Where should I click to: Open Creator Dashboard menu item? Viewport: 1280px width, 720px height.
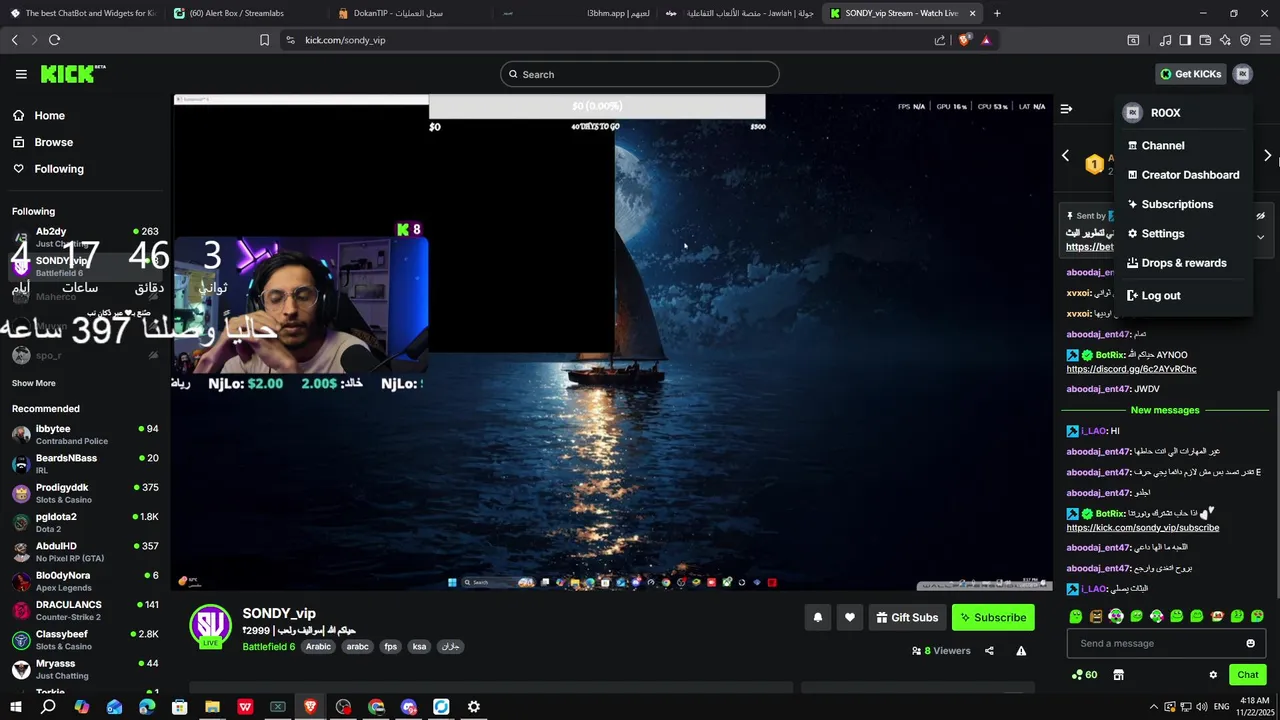click(1183, 175)
